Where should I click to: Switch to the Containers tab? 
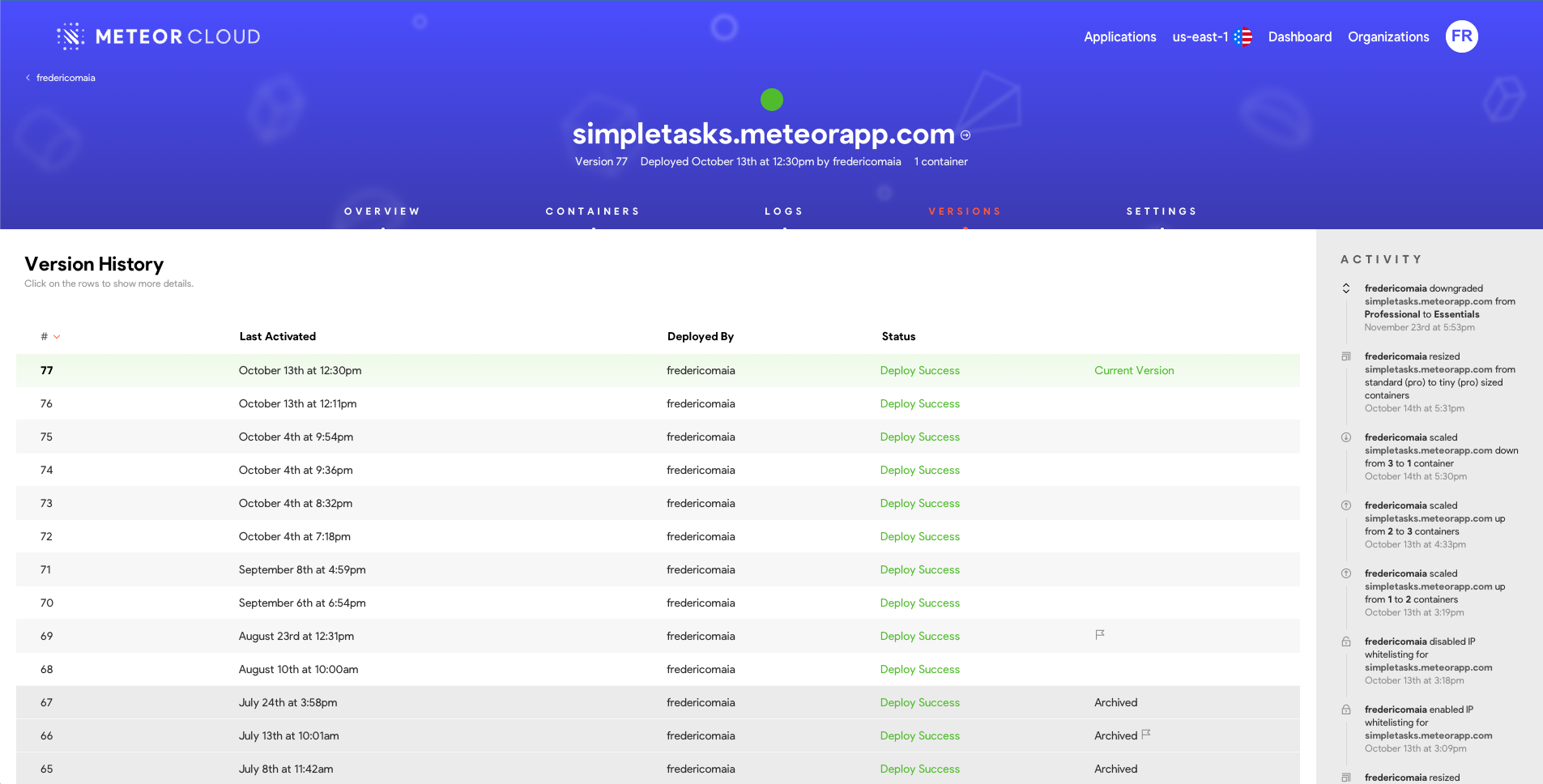tap(593, 211)
